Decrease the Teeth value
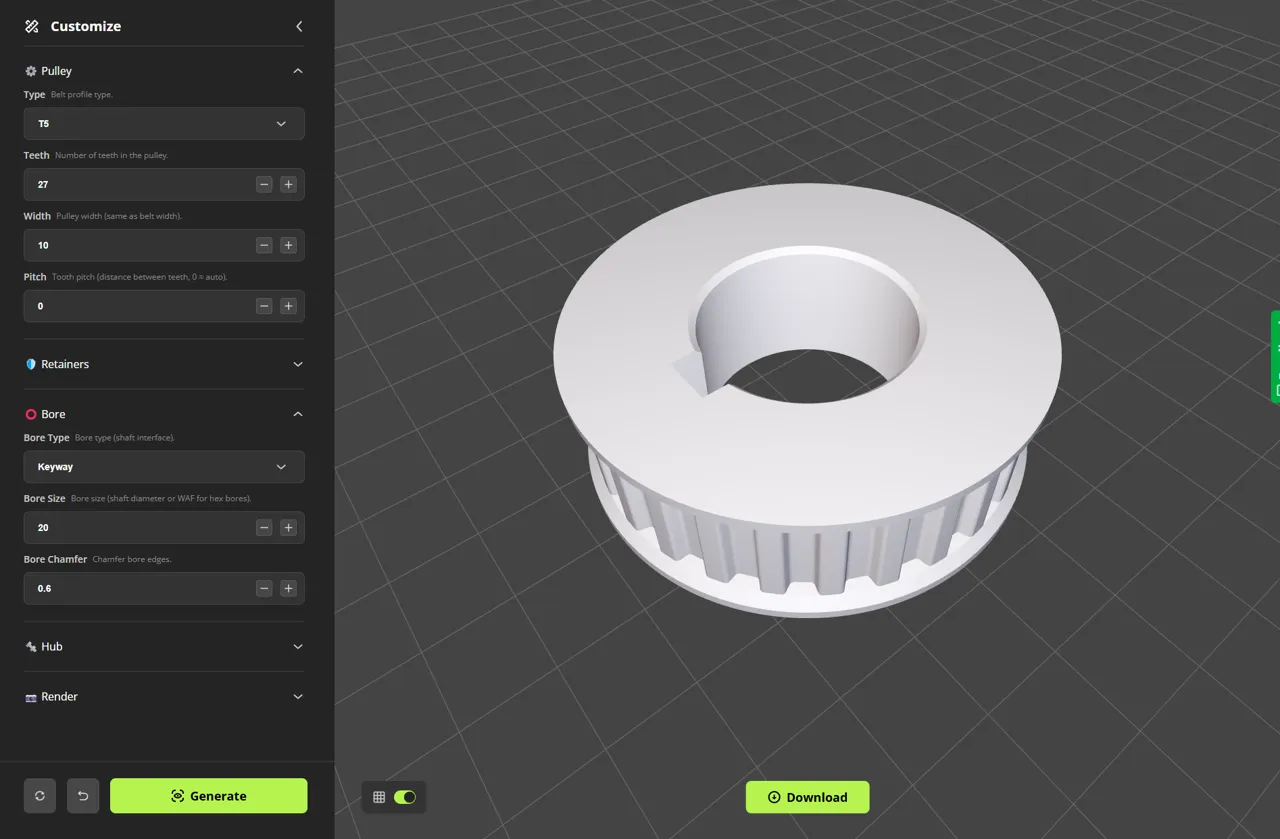 pos(264,185)
